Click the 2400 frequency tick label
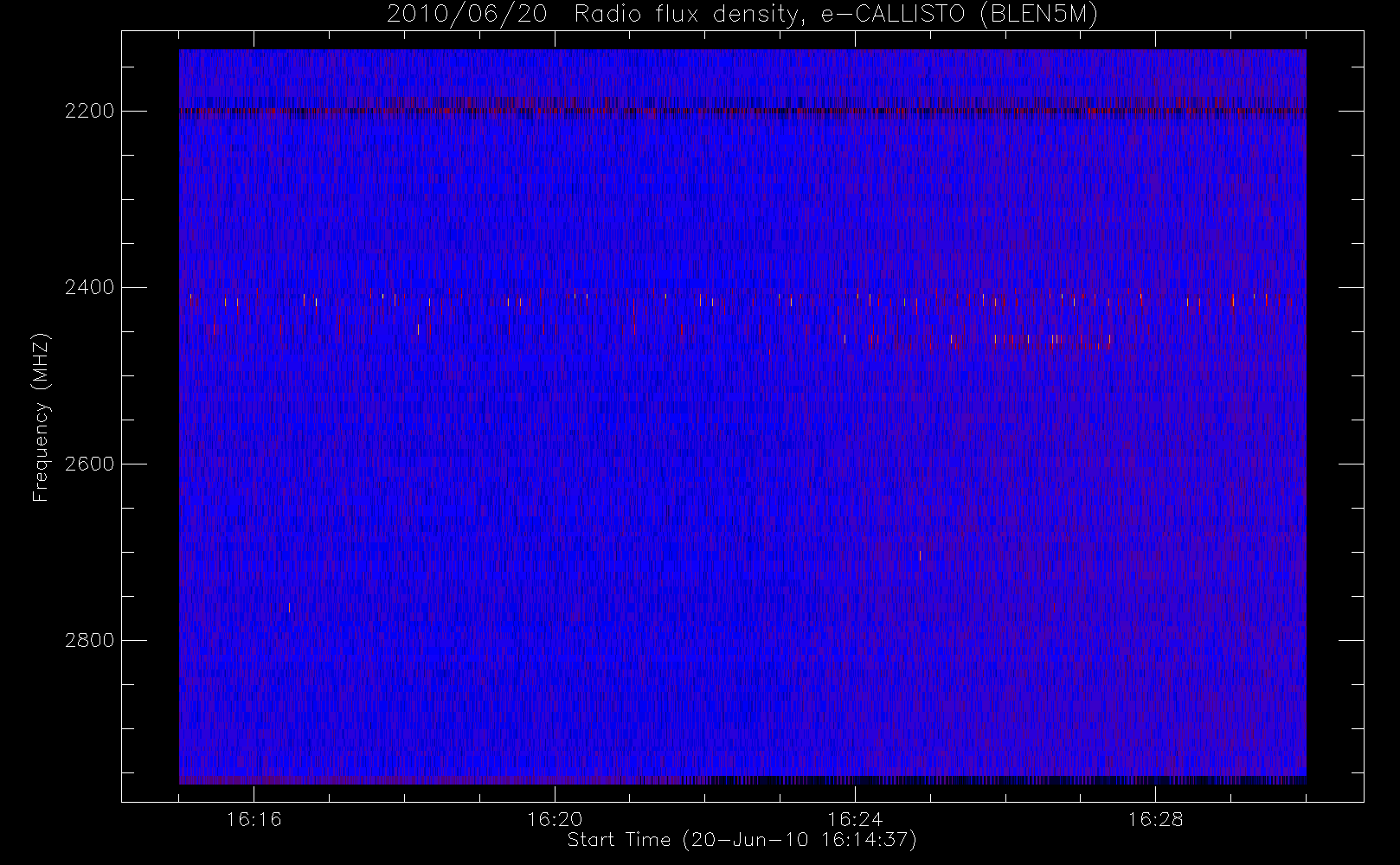Screen dimensions: 1400x865 (x=90, y=288)
